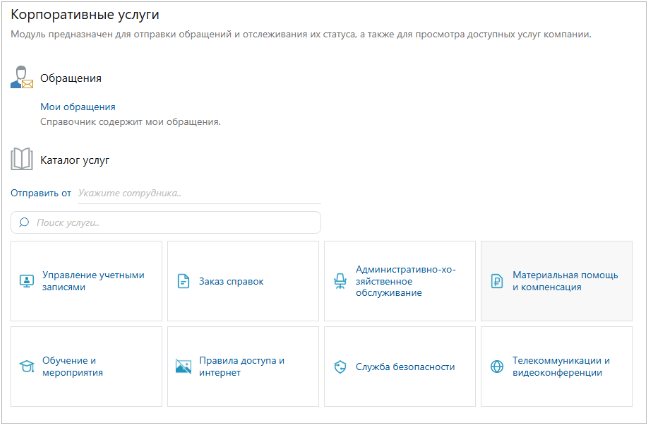Click the globe icon for Телекоммуникации

(496, 366)
